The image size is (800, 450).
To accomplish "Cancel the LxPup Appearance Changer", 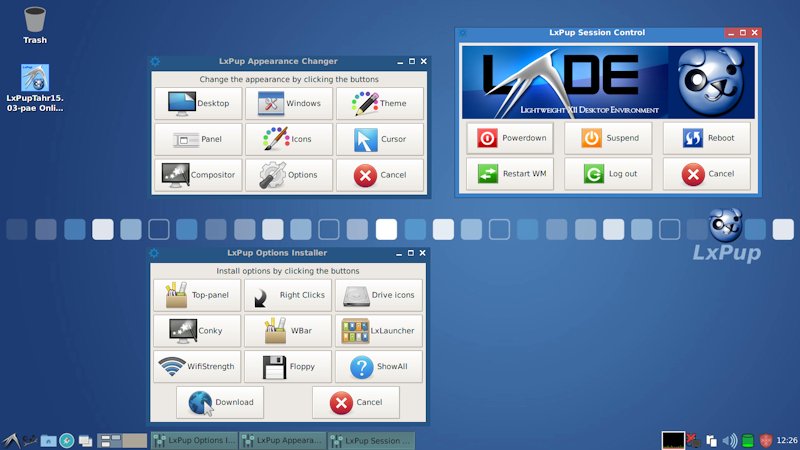I will [380, 175].
